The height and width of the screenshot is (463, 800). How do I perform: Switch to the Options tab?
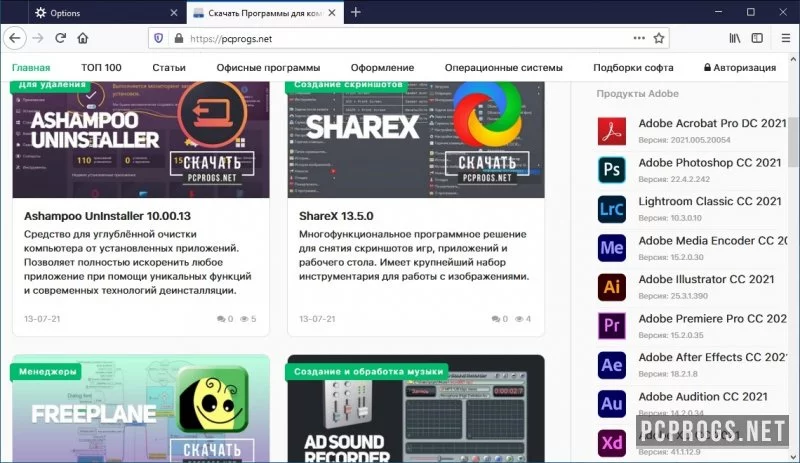coord(107,13)
